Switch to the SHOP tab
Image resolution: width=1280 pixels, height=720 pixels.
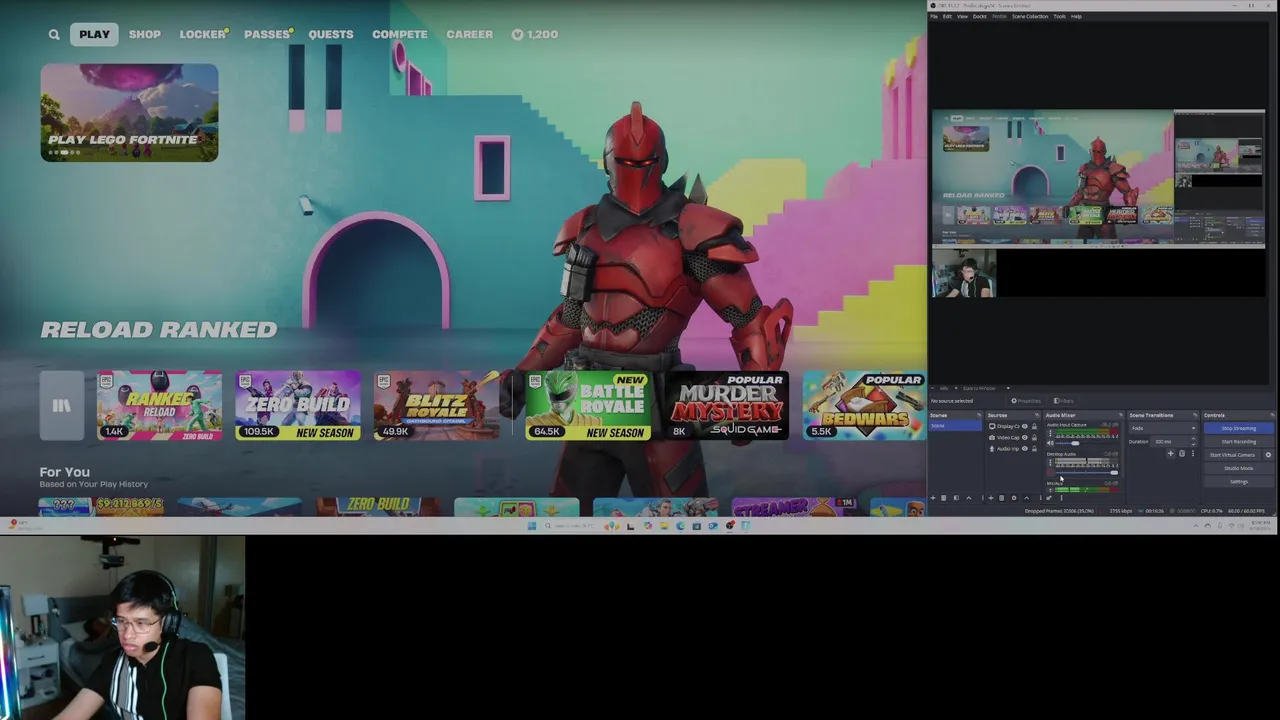pyautogui.click(x=144, y=34)
